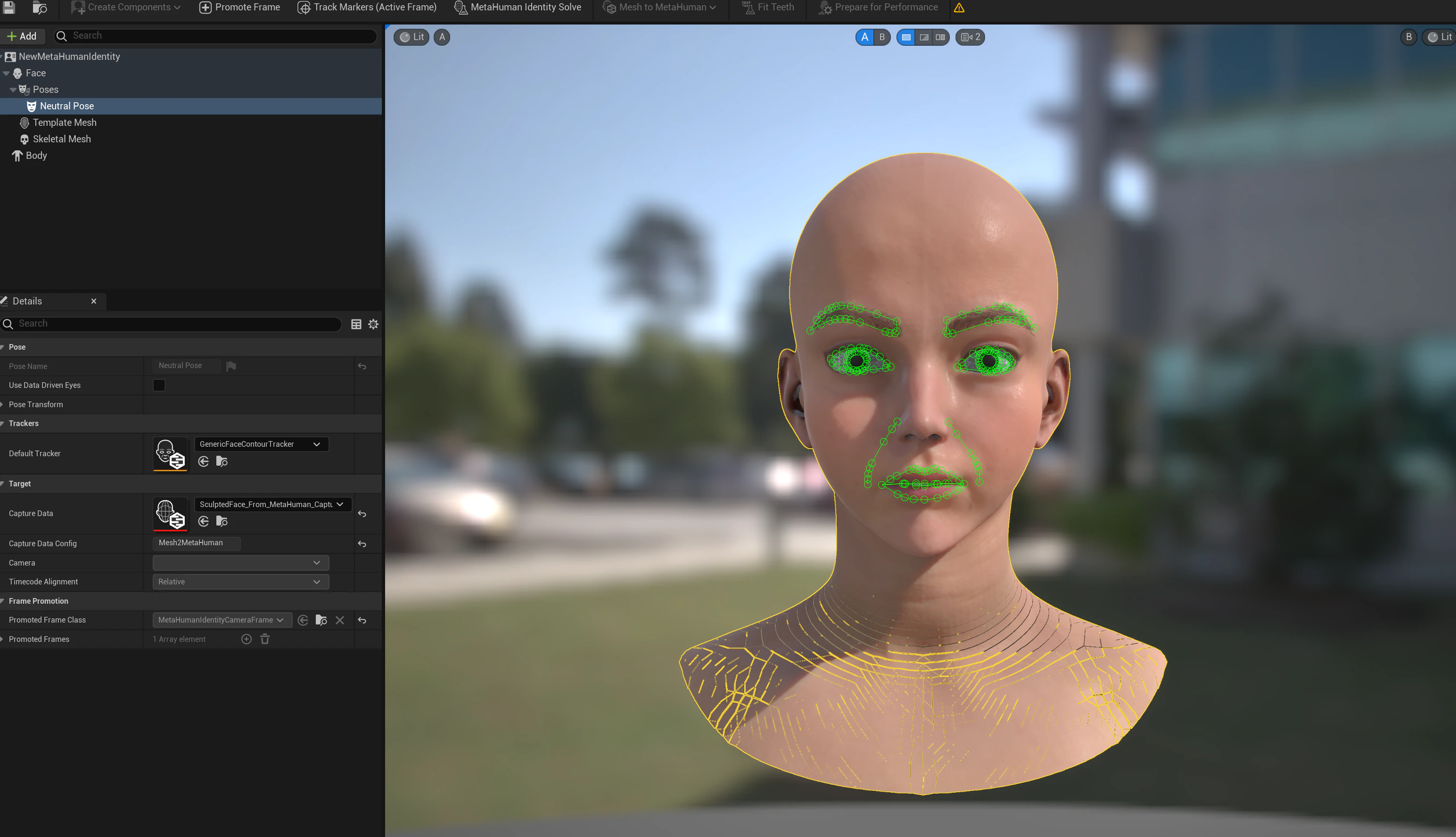Expand Pose Transform property row
The width and height of the screenshot is (1456, 837).
3,405
